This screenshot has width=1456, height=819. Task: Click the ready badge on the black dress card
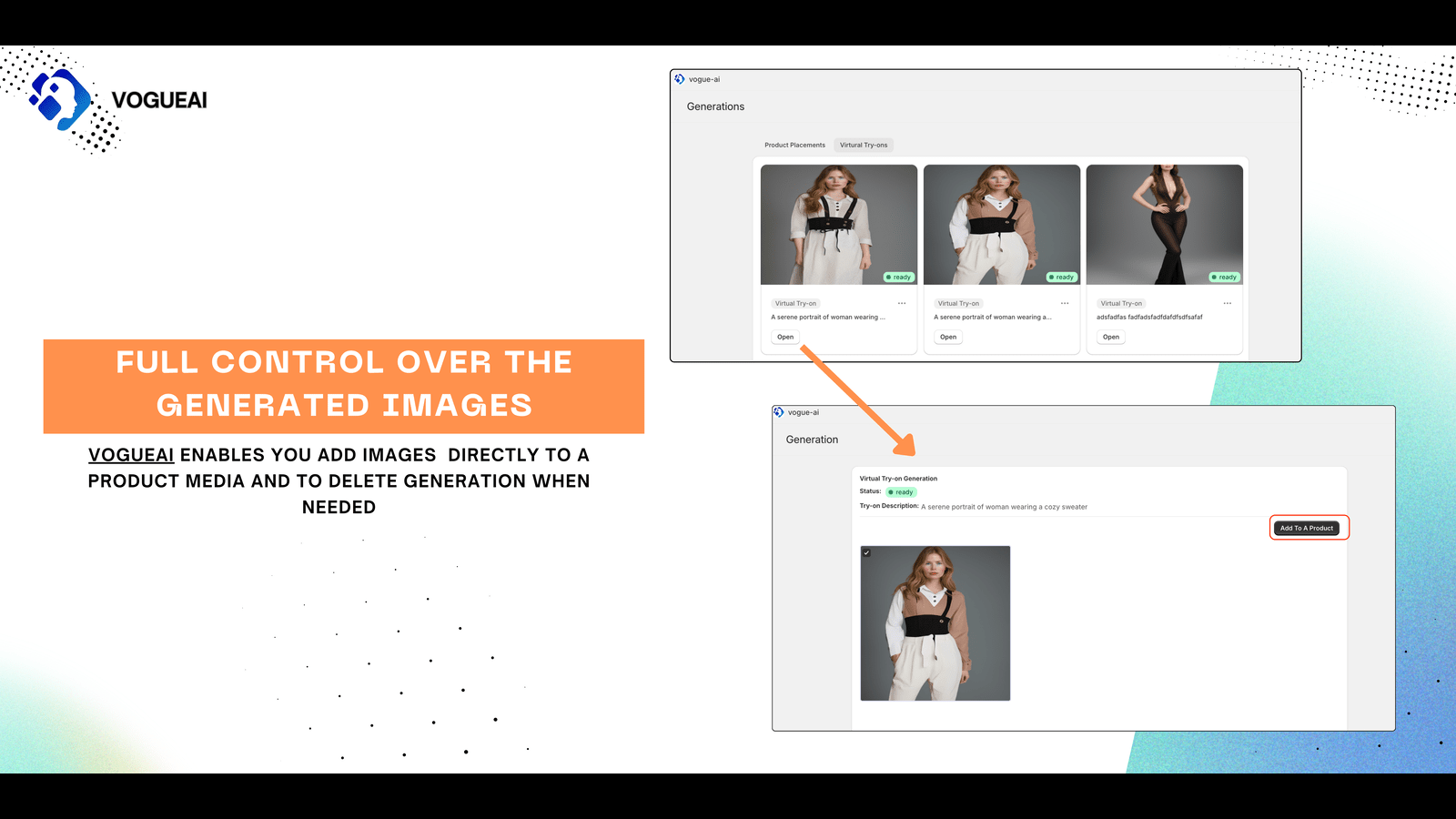(1223, 277)
